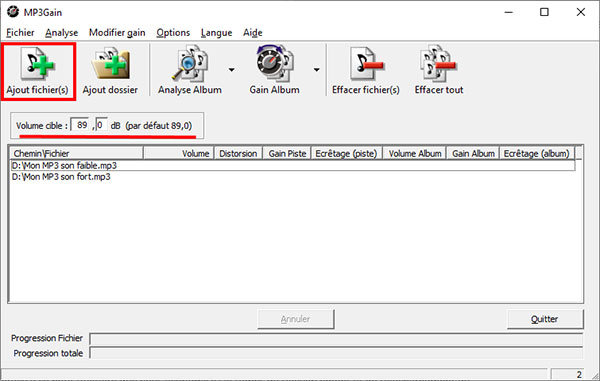Screen dimensions: 600x381
Task: Click the Annuler button
Action: pyautogui.click(x=296, y=319)
